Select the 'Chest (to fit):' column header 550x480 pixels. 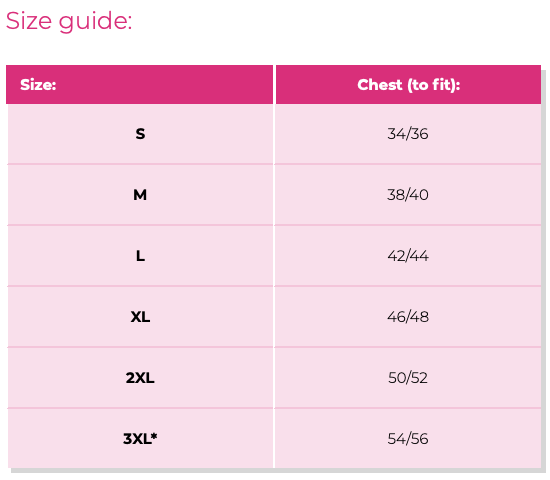pyautogui.click(x=408, y=85)
